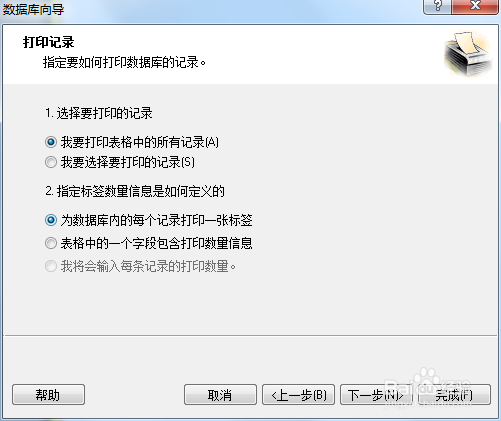This screenshot has height=421, width=501.
Task: Go back with <上一步(B)
Action: coord(298,395)
